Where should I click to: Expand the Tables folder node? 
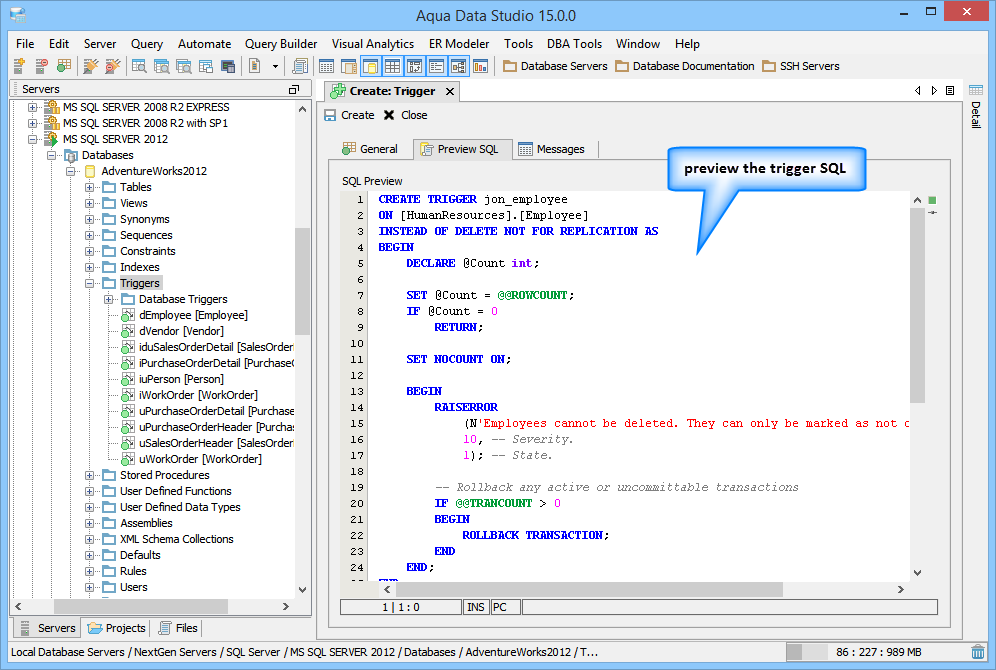(90, 187)
